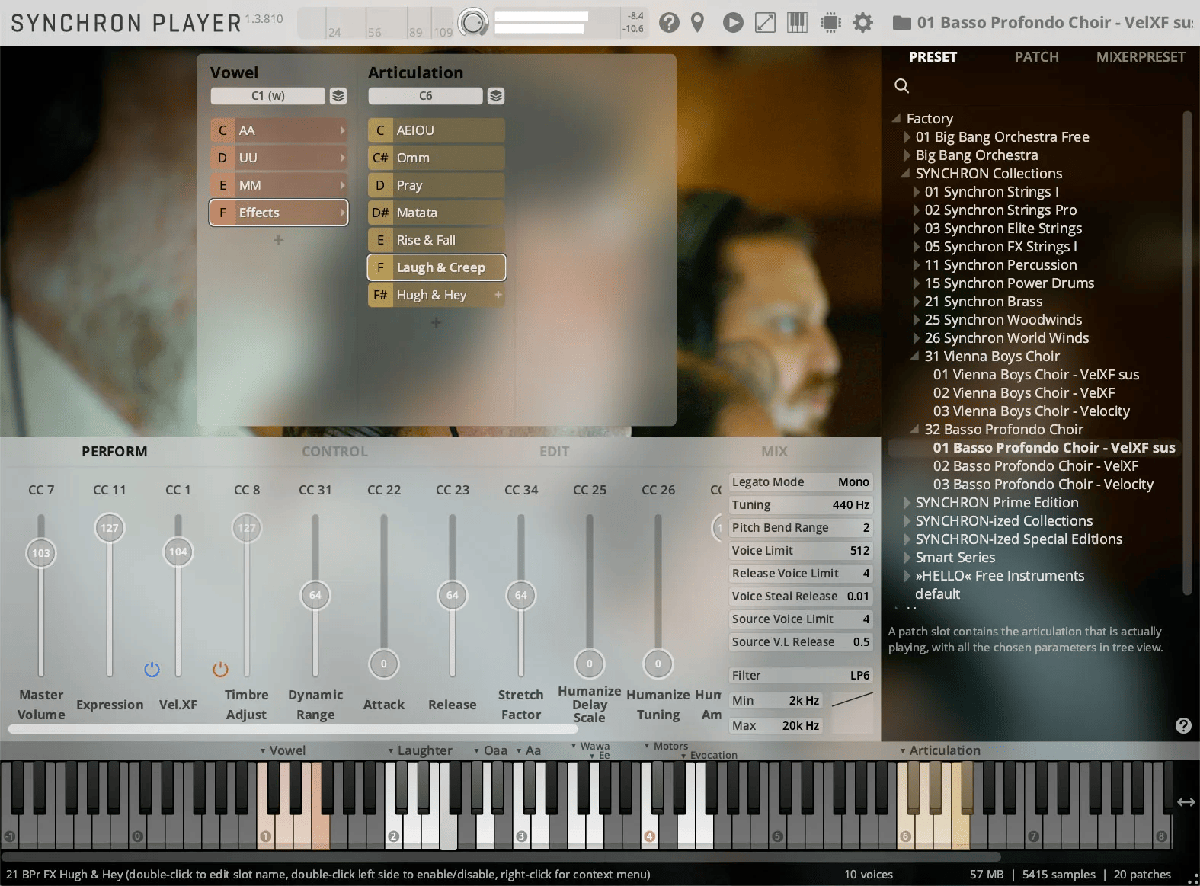Click the Master Volume slider handle
The width and height of the screenshot is (1200, 886).
click(x=41, y=553)
